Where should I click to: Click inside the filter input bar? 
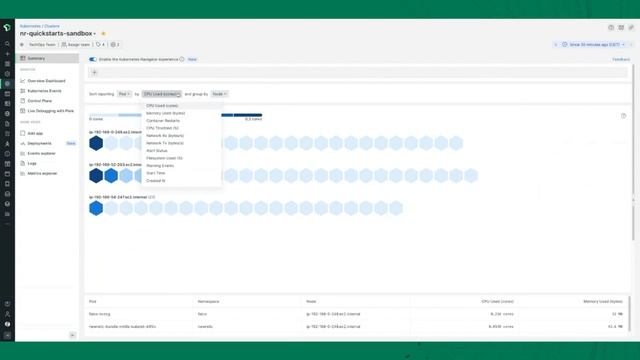point(358,73)
